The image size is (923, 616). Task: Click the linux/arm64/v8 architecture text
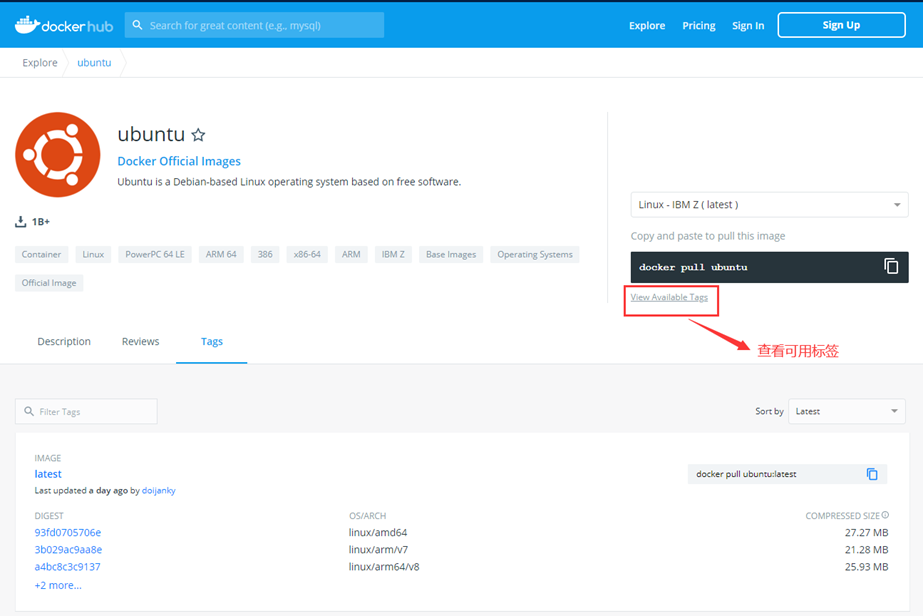384,567
